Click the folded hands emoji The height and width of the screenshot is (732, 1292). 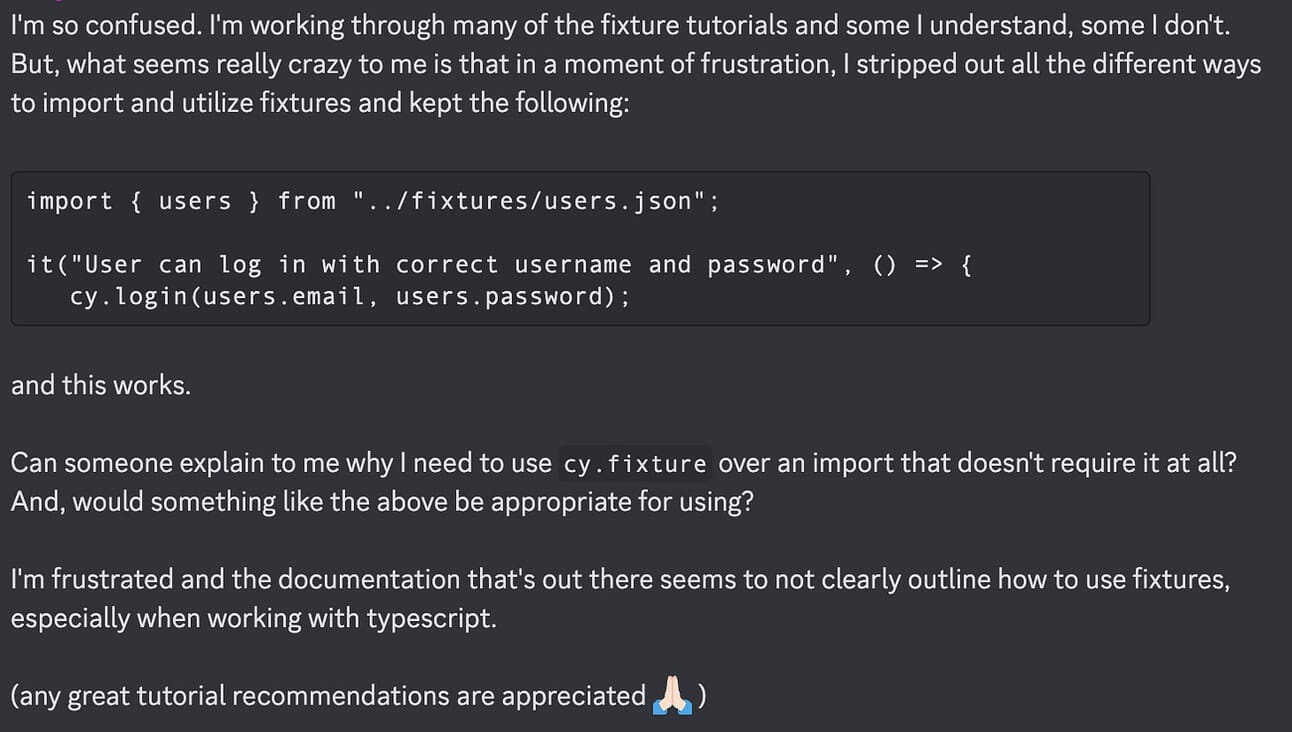point(673,694)
